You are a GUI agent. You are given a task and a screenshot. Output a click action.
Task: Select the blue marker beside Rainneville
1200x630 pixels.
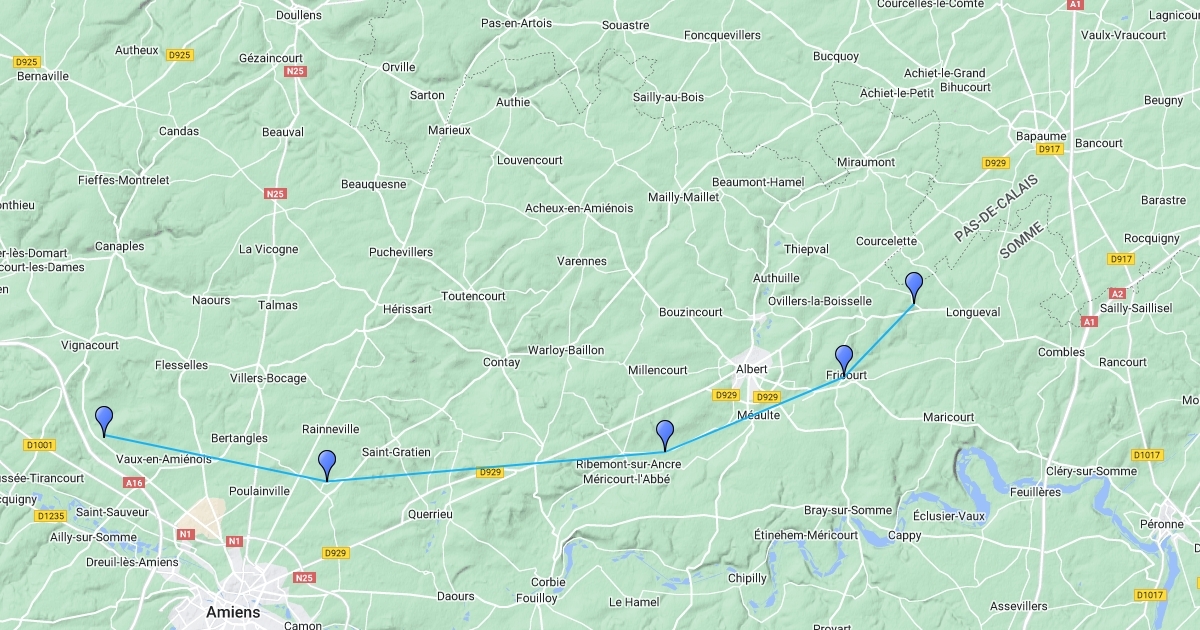click(327, 465)
